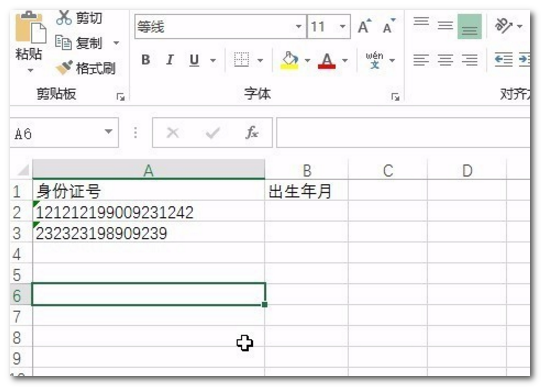Screen dimensions: 541x387
Task: Select column B header
Action: tap(306, 170)
